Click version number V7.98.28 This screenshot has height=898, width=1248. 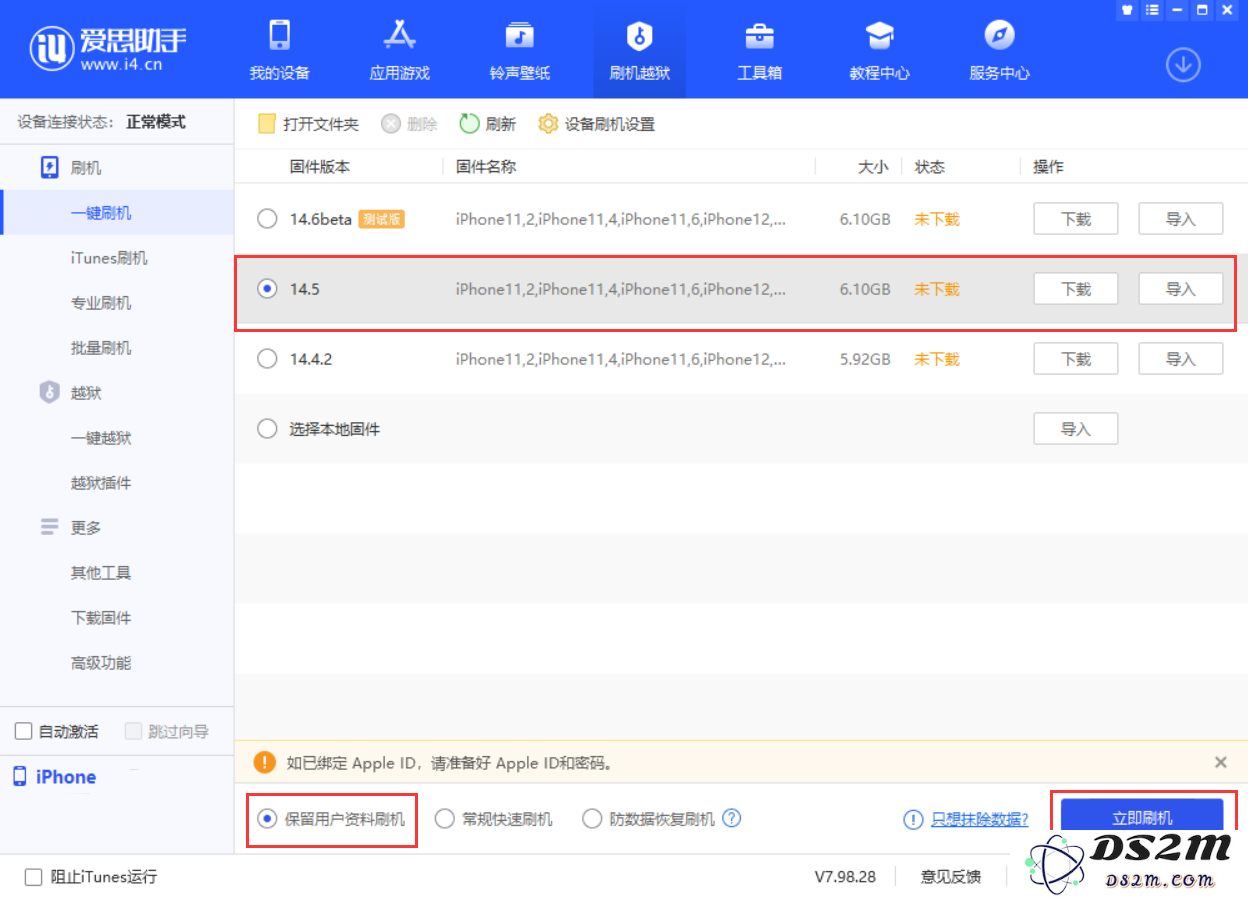845,877
